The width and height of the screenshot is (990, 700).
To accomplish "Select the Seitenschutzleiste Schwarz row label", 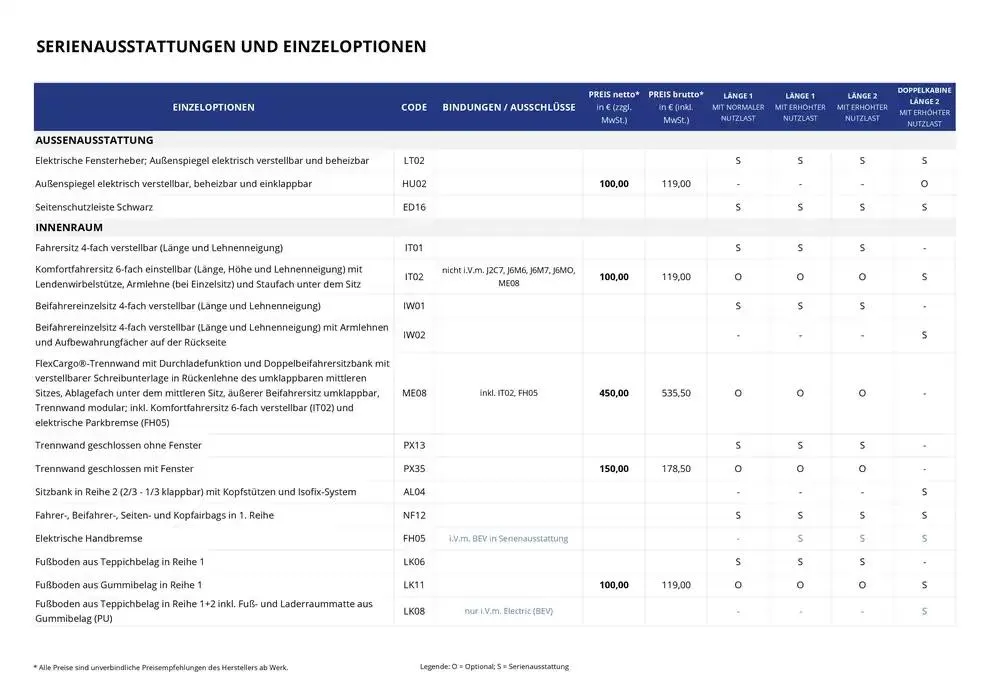I will coord(94,207).
